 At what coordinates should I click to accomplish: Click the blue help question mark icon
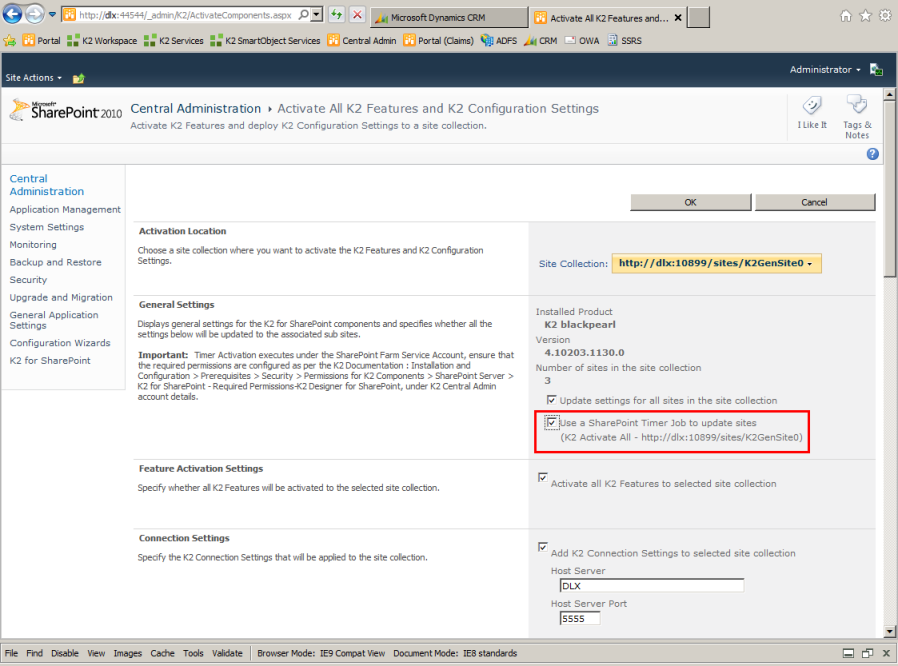pos(873,154)
